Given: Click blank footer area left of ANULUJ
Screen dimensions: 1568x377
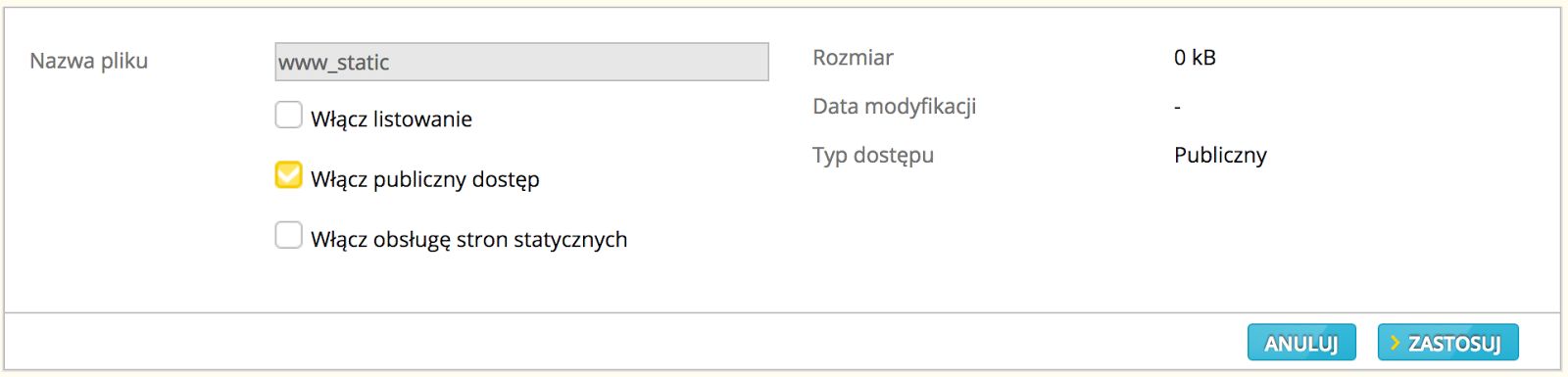Looking at the screenshot, I should 625,343.
